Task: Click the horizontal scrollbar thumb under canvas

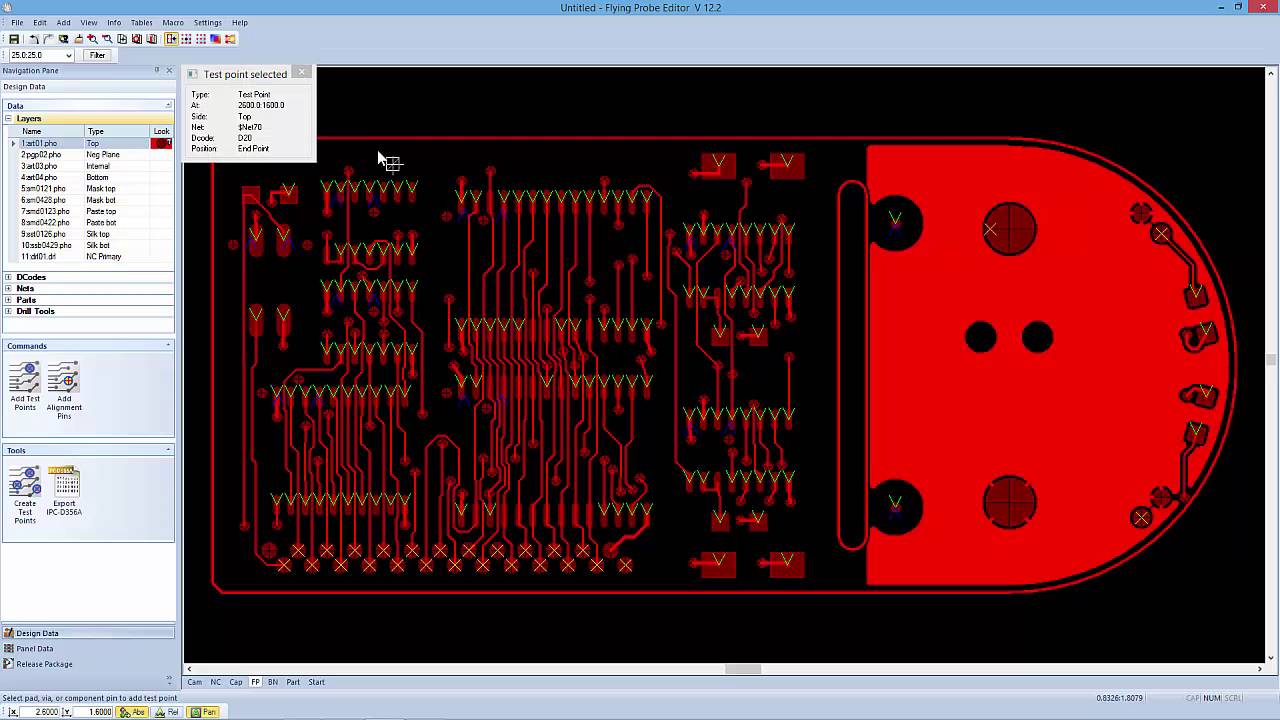Action: tap(743, 669)
